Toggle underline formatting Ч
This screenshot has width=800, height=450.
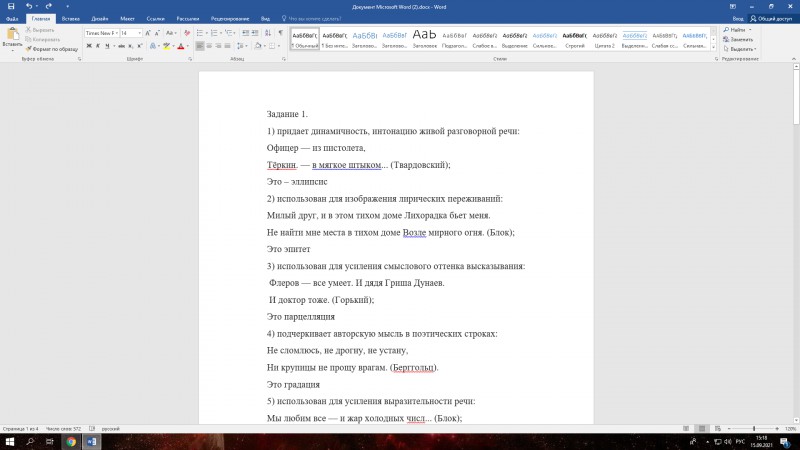pos(107,46)
